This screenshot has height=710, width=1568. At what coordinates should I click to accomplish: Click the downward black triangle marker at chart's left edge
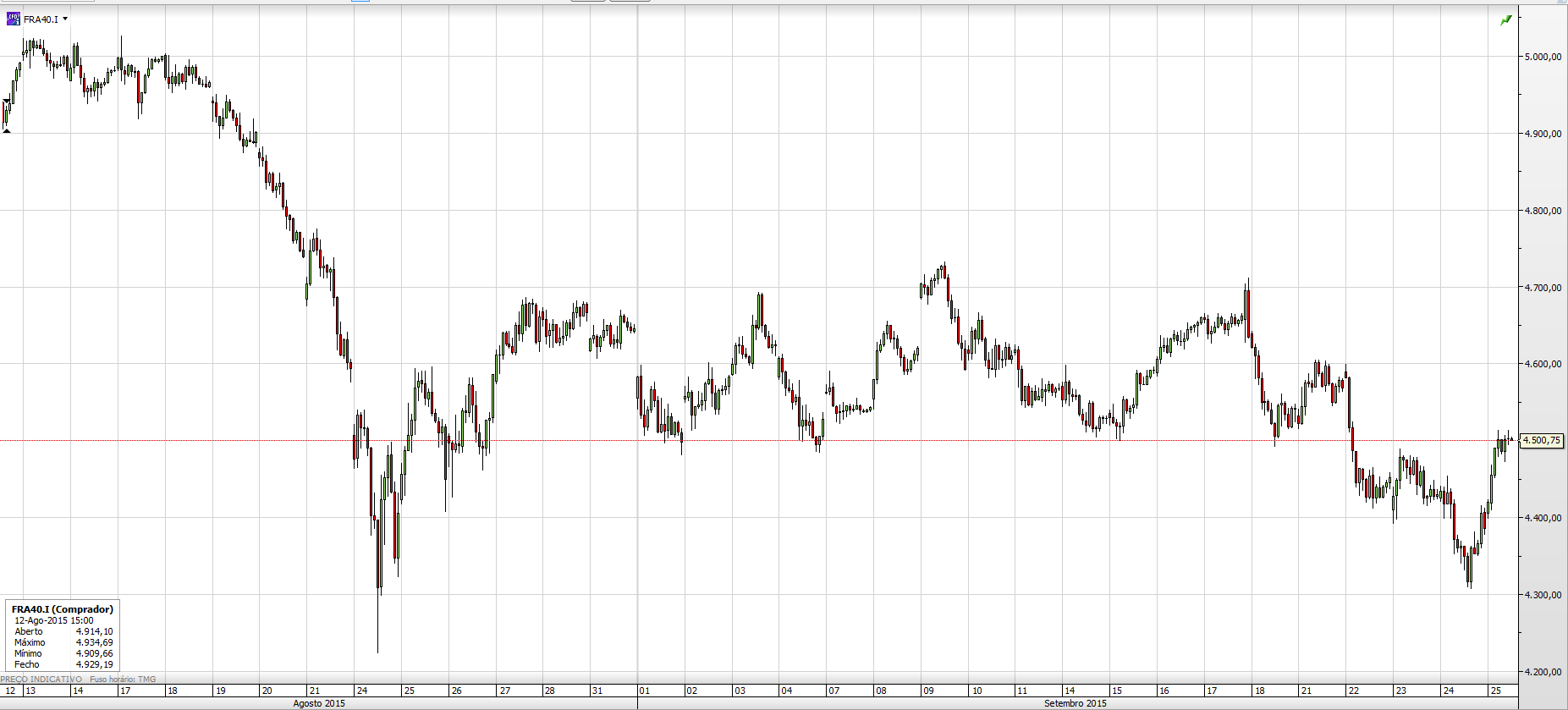(x=7, y=102)
